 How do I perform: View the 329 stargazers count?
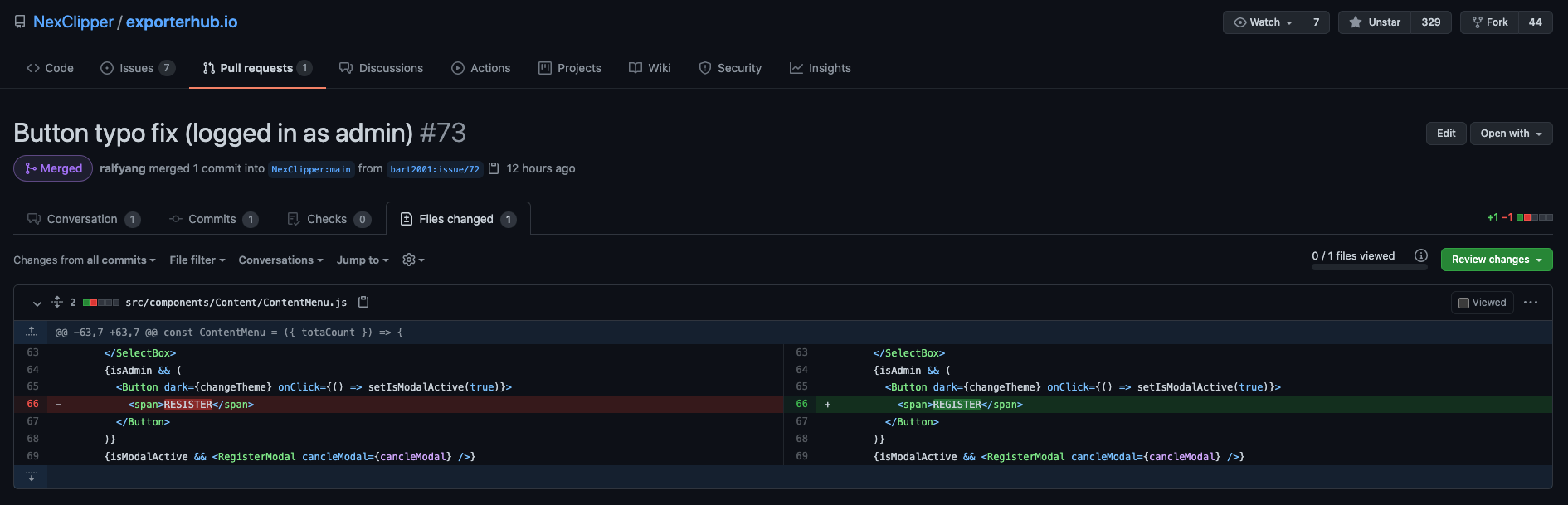click(x=1431, y=22)
